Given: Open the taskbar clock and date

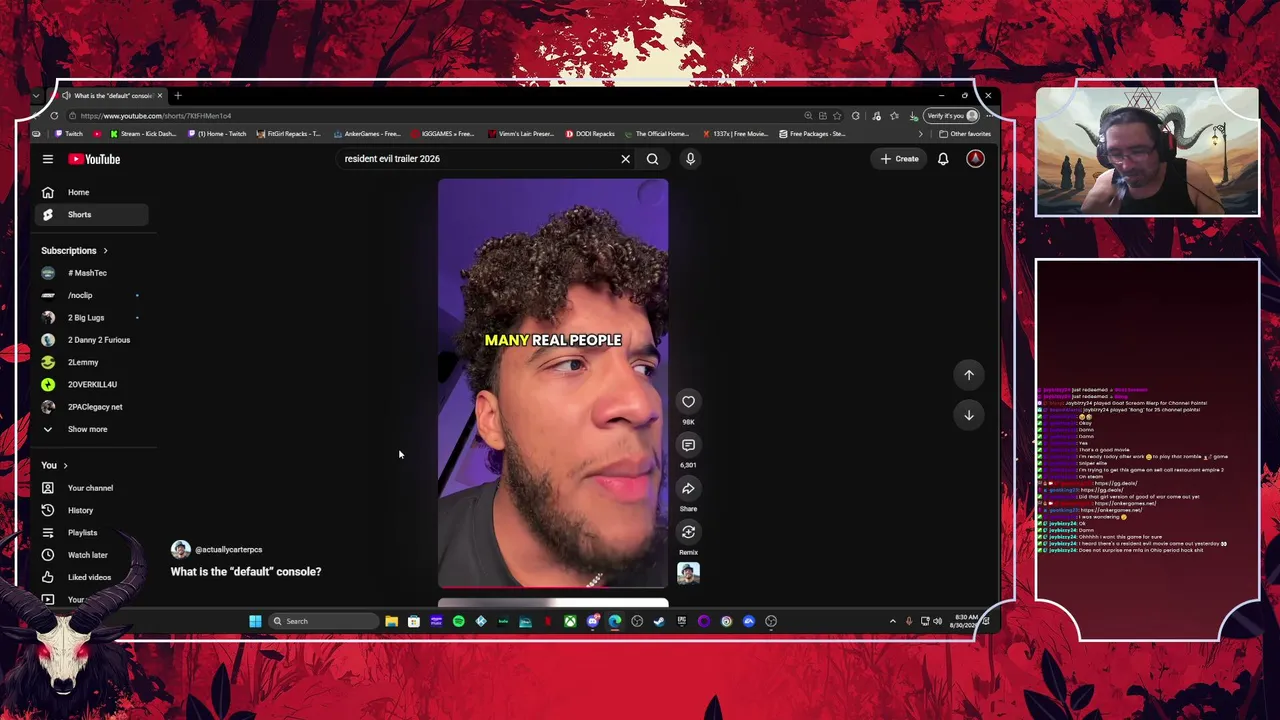Looking at the screenshot, I should (x=966, y=621).
